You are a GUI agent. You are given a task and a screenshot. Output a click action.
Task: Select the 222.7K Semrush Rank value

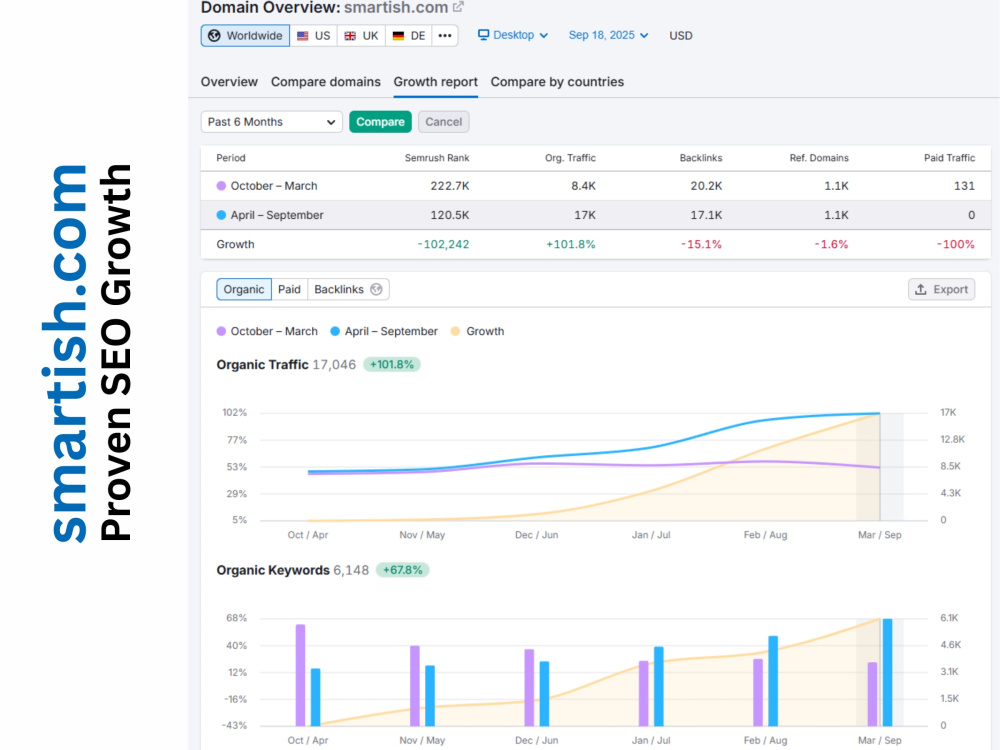point(450,186)
